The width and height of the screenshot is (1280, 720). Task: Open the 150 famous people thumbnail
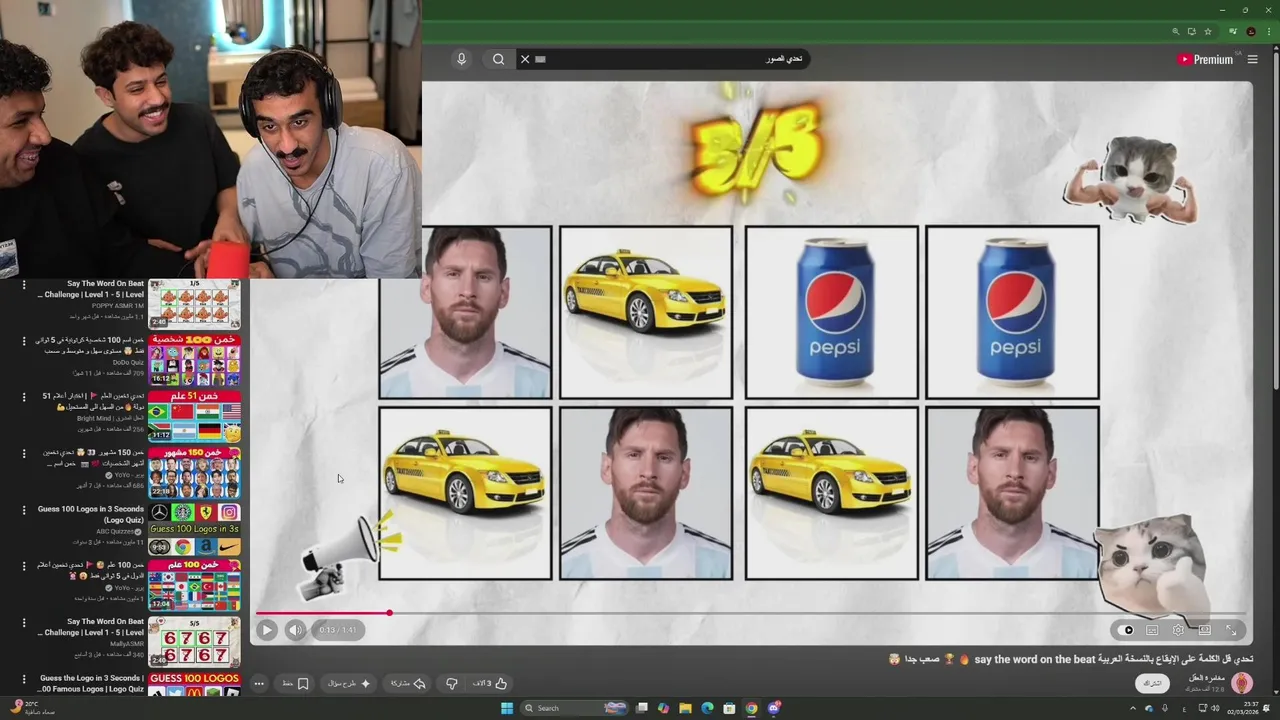[x=194, y=473]
